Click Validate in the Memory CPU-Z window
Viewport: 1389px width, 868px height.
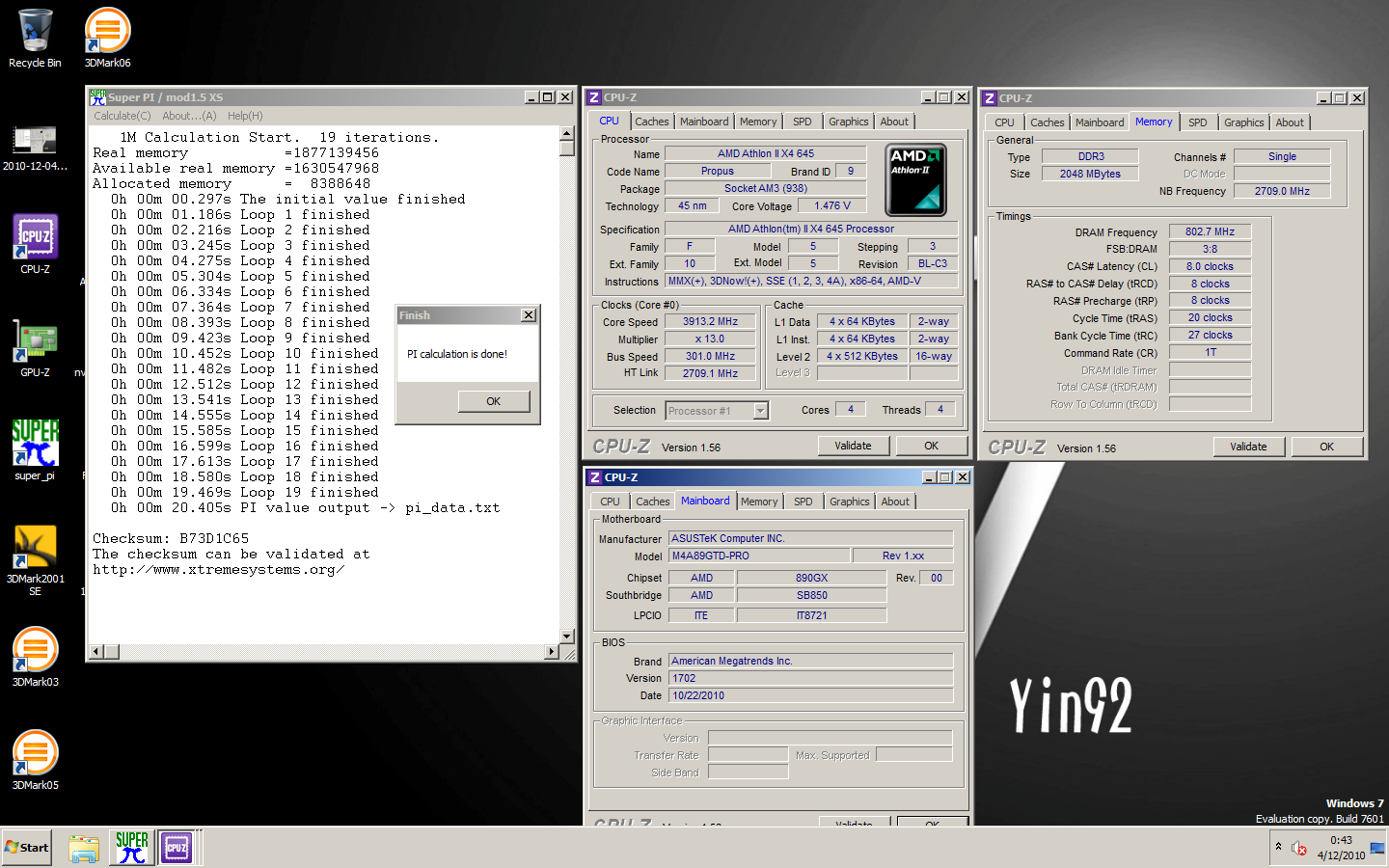pyautogui.click(x=1248, y=447)
